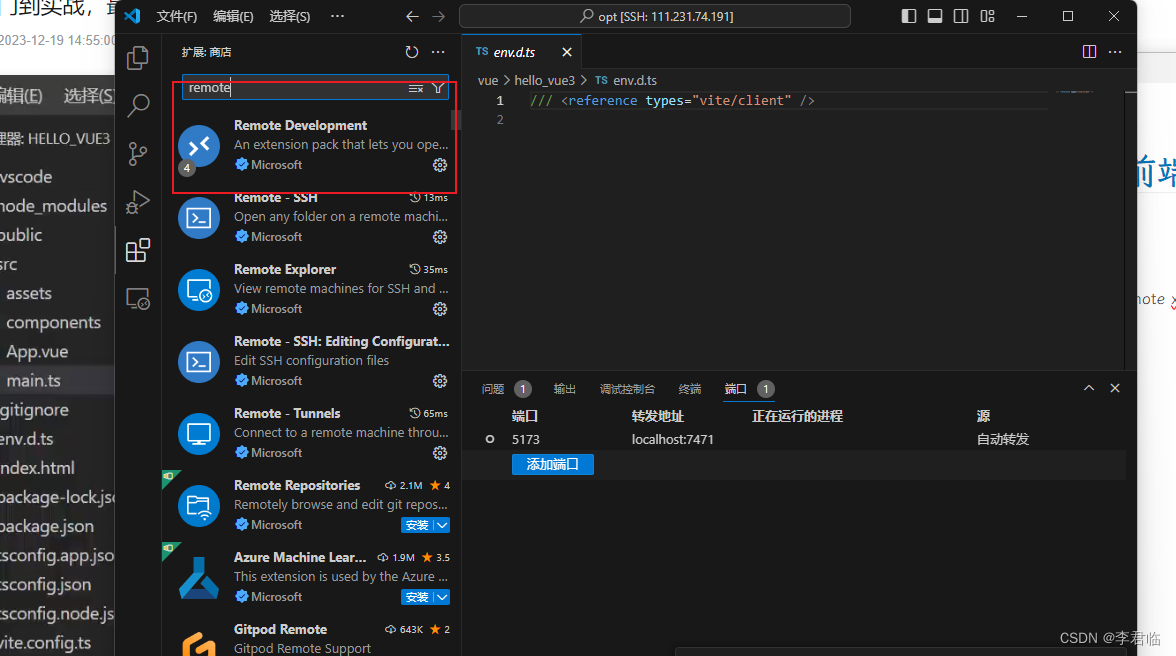This screenshot has width=1176, height=656.
Task: Close the env.d.ts editor tab
Action: [567, 52]
